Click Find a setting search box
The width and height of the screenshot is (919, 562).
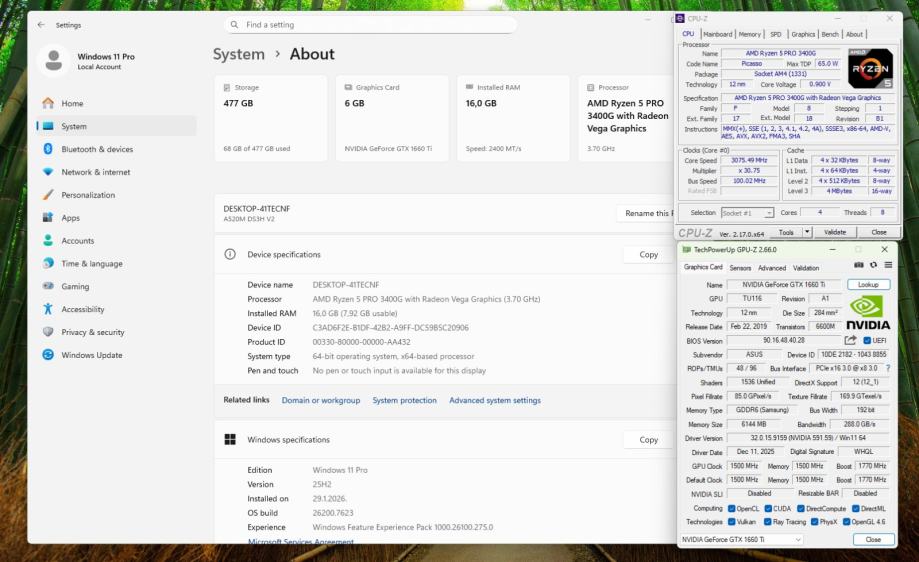(370, 25)
